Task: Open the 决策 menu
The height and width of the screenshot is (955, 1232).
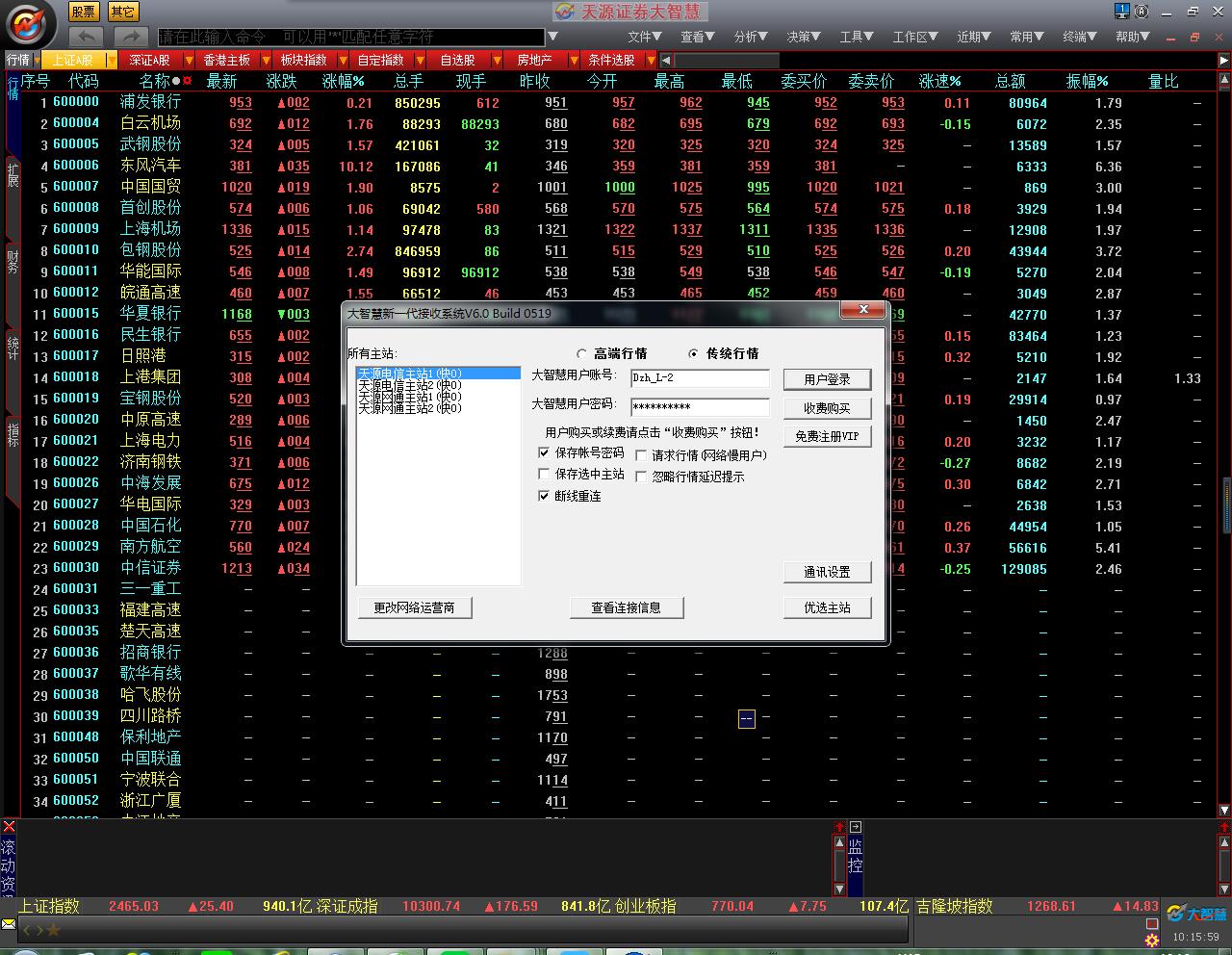Action: pyautogui.click(x=803, y=37)
